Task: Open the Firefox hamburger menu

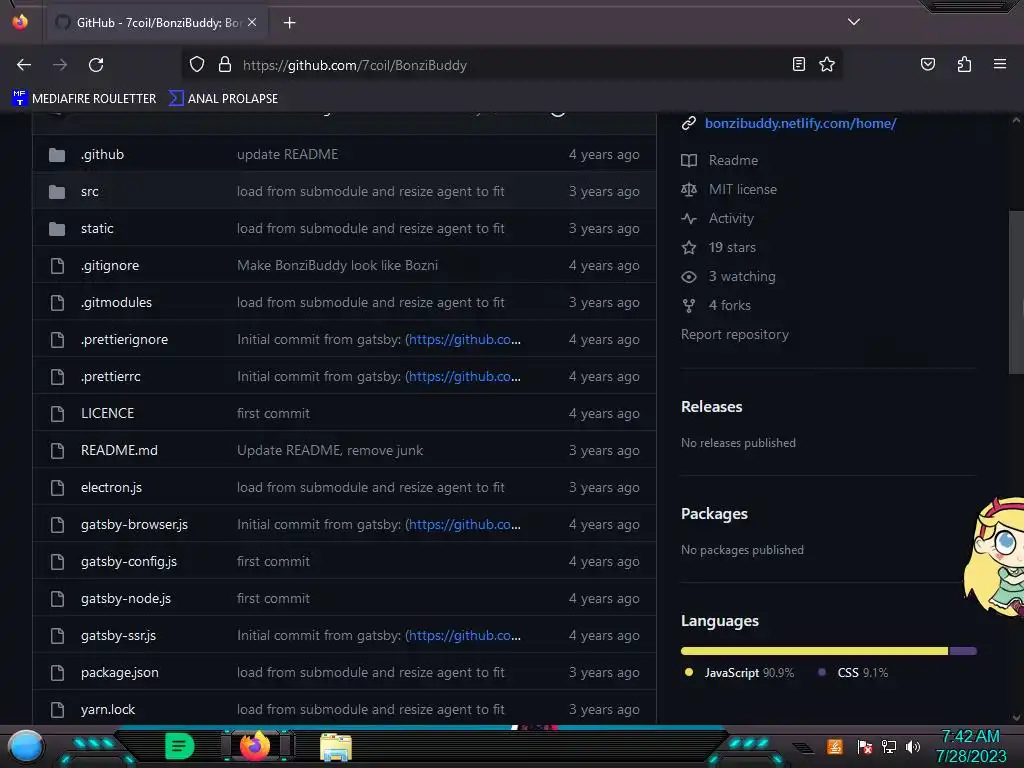Action: pyautogui.click(x=1000, y=64)
